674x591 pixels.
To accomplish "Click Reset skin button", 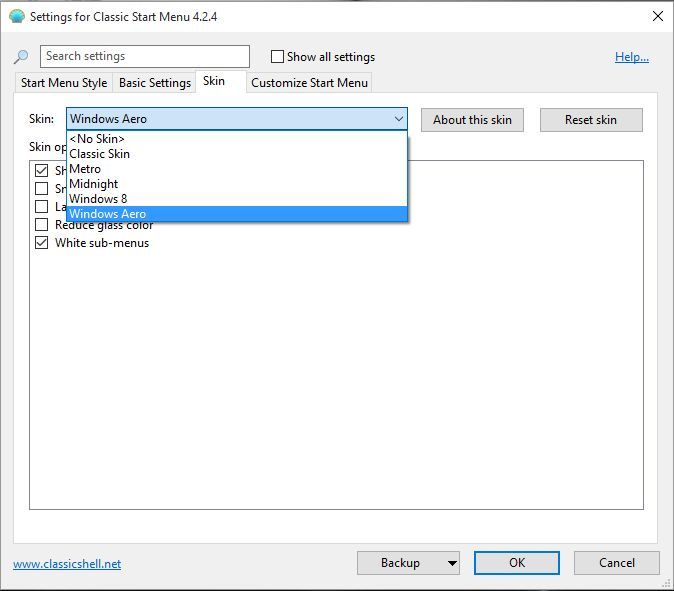I will point(591,120).
